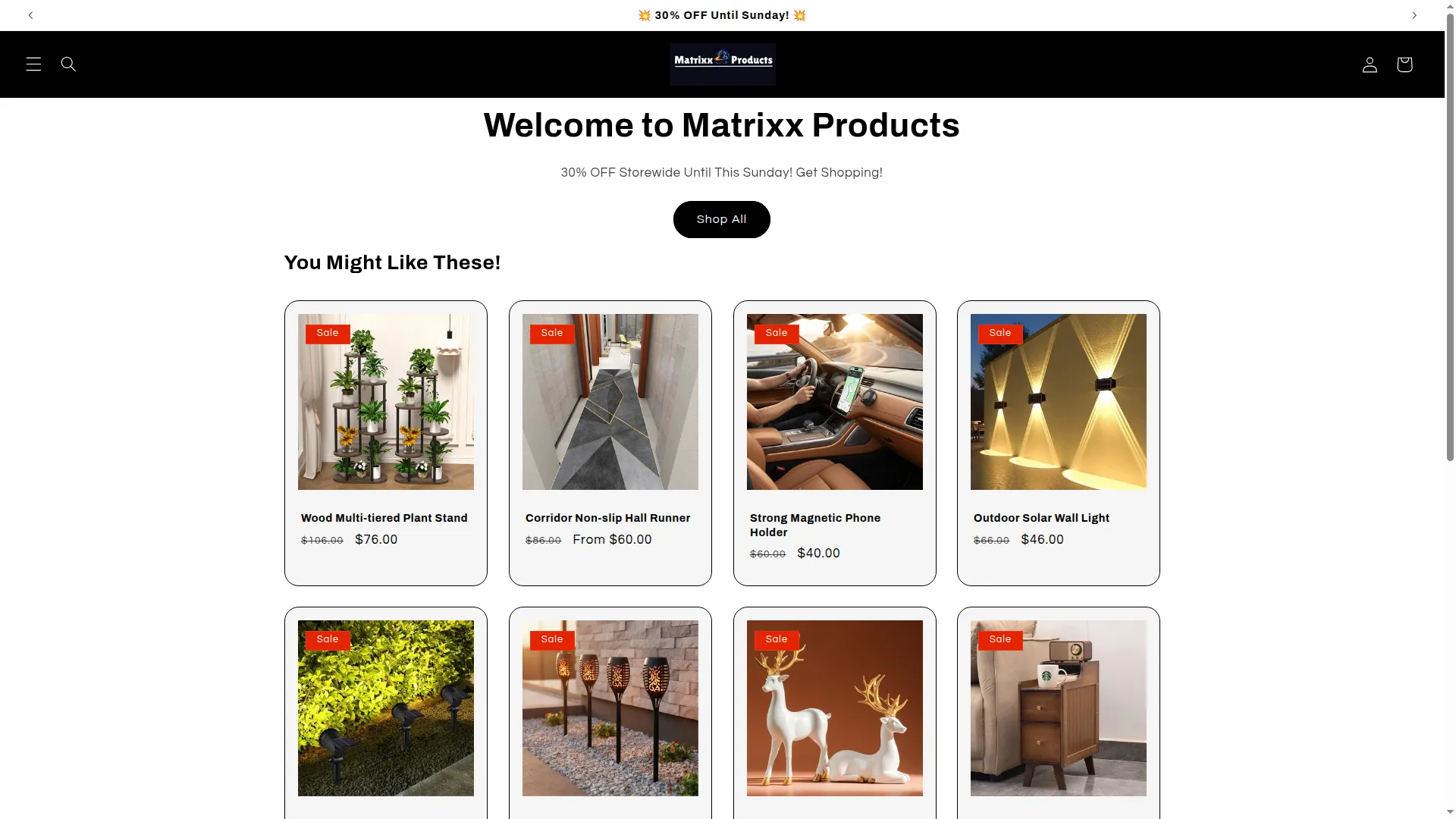
Task: Click the scrollbar up arrow
Action: (1450, 5)
